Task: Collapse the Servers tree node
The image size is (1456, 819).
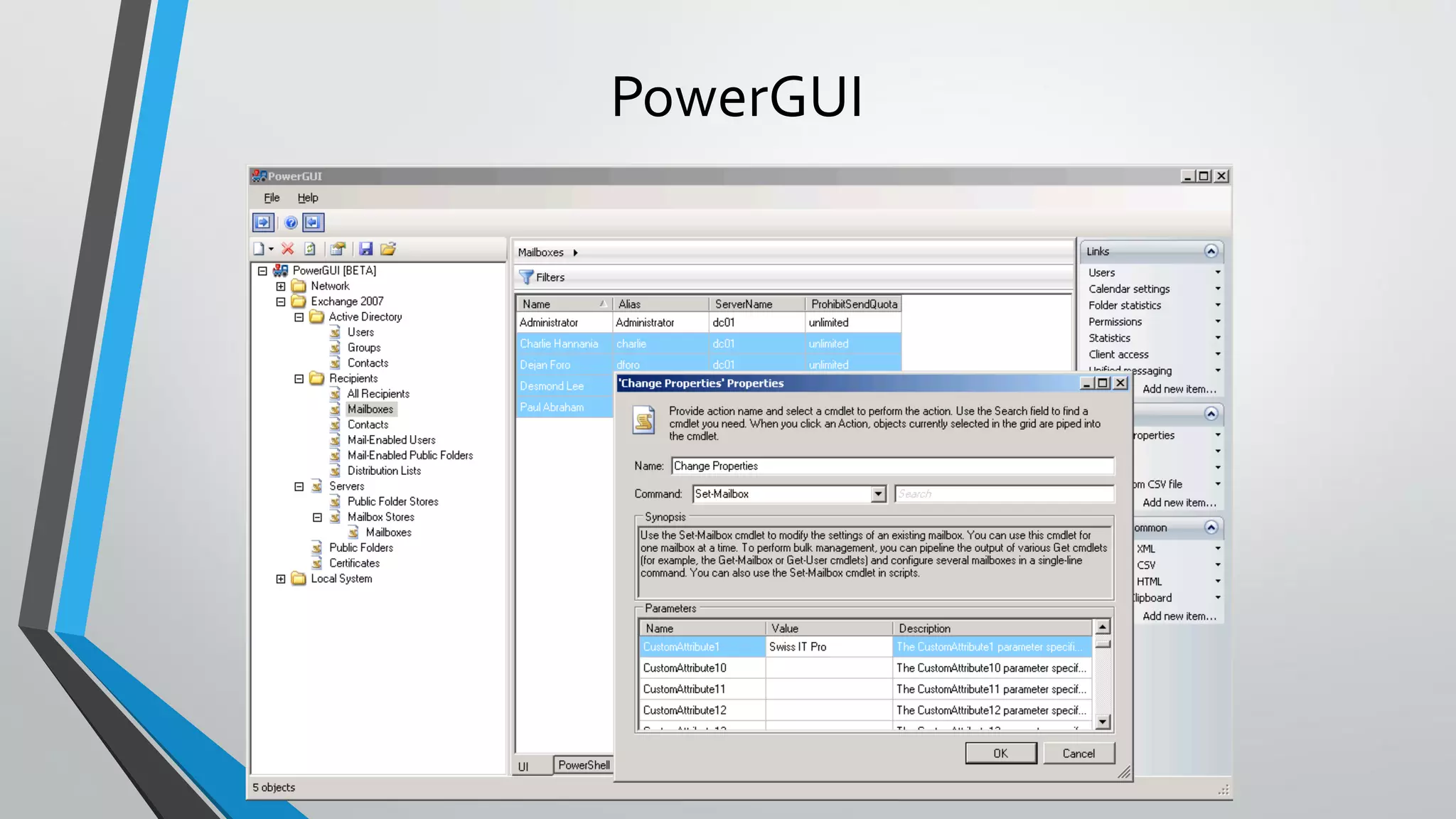Action: (x=299, y=486)
